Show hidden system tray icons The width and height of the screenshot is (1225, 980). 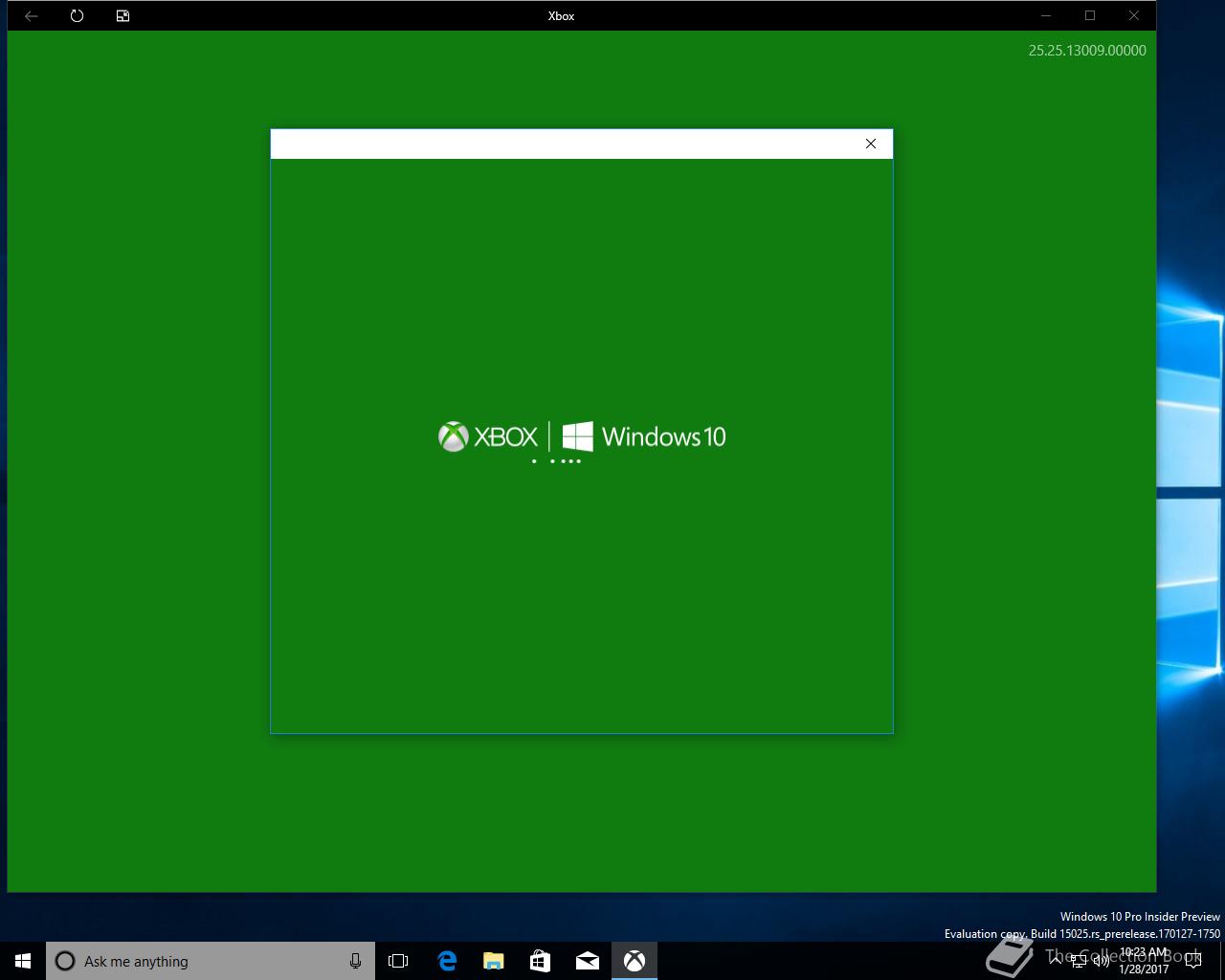[x=1057, y=961]
